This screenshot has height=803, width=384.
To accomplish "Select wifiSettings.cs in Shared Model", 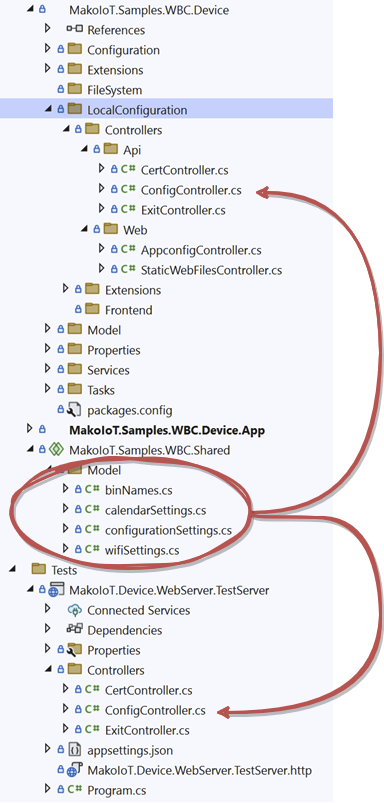I will (142, 550).
